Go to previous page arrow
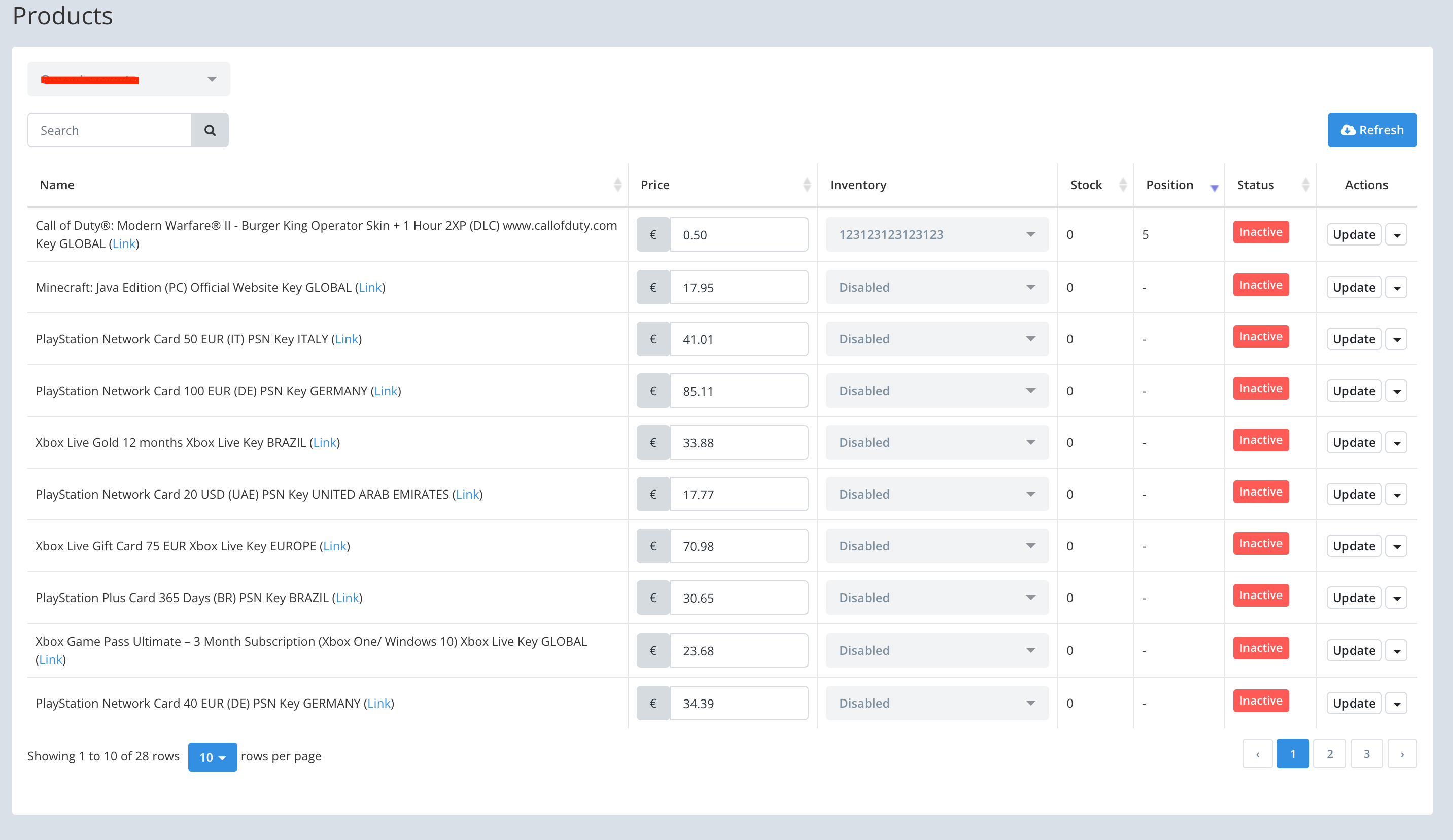Viewport: 1453px width, 840px height. click(x=1258, y=754)
